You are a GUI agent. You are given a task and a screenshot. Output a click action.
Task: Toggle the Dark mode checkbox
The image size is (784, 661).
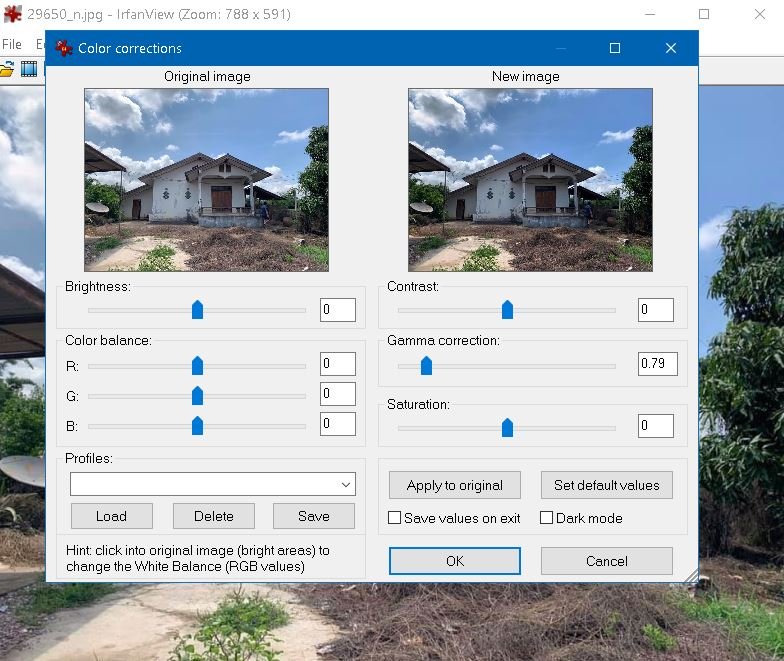(546, 518)
